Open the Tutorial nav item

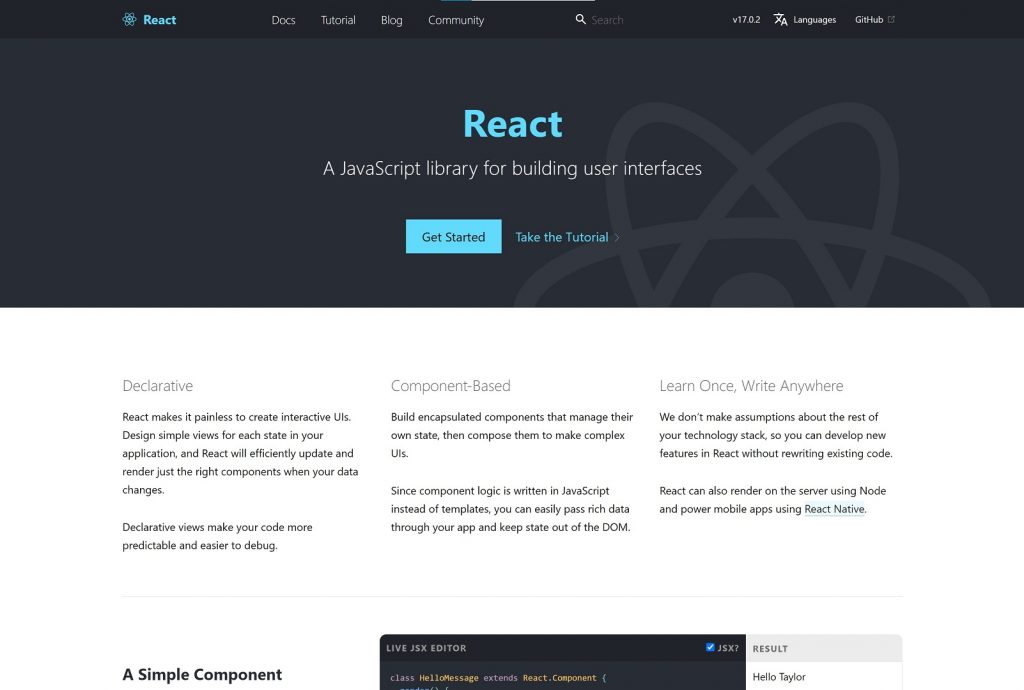338,20
